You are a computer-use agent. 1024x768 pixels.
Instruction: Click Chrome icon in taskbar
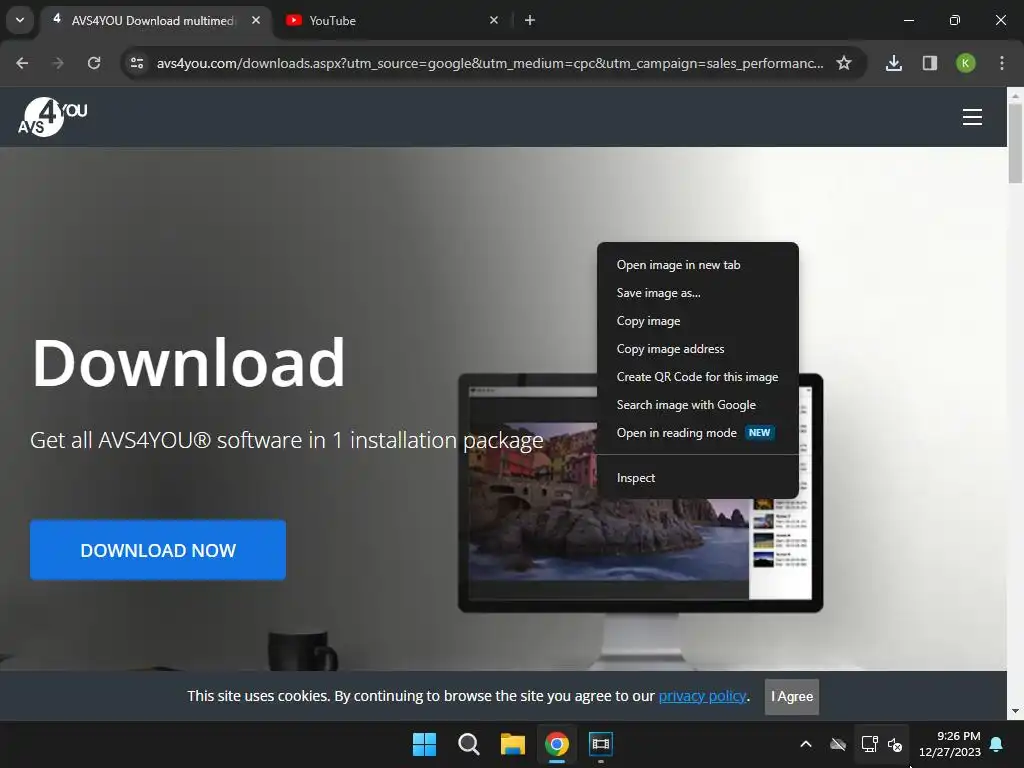coord(557,744)
